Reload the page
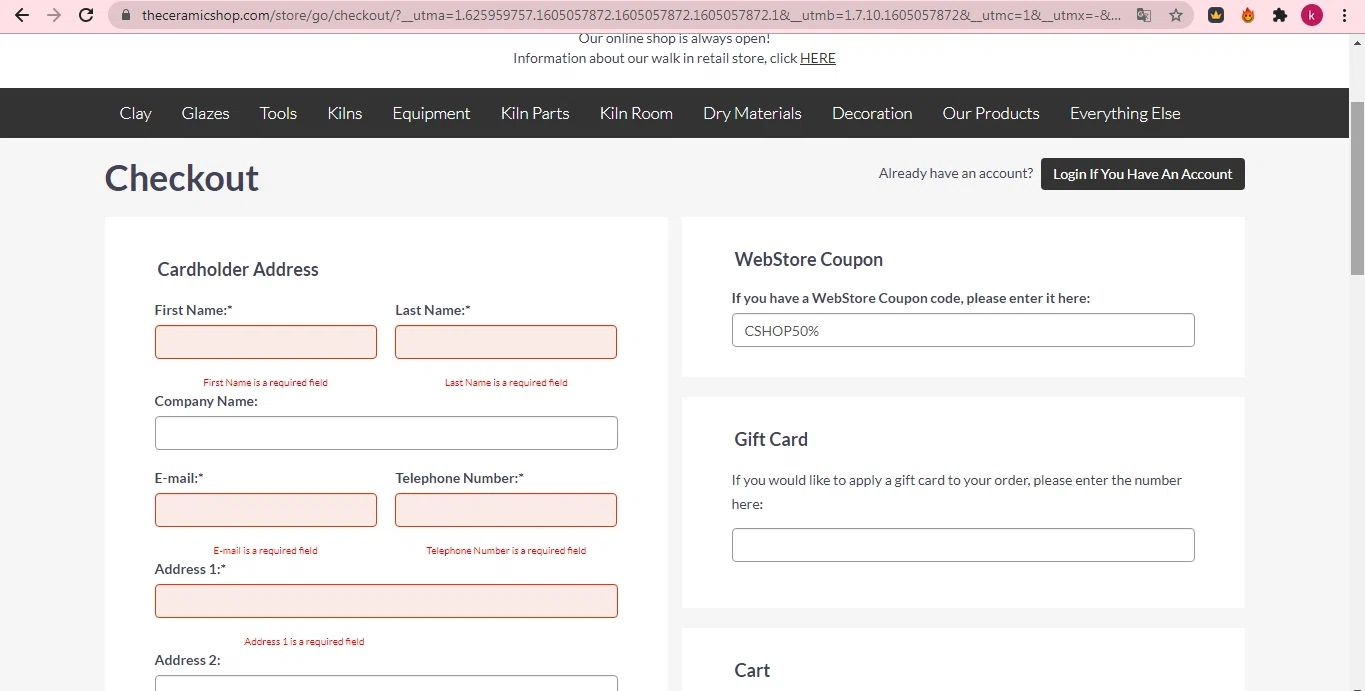1365x691 pixels. 86,15
